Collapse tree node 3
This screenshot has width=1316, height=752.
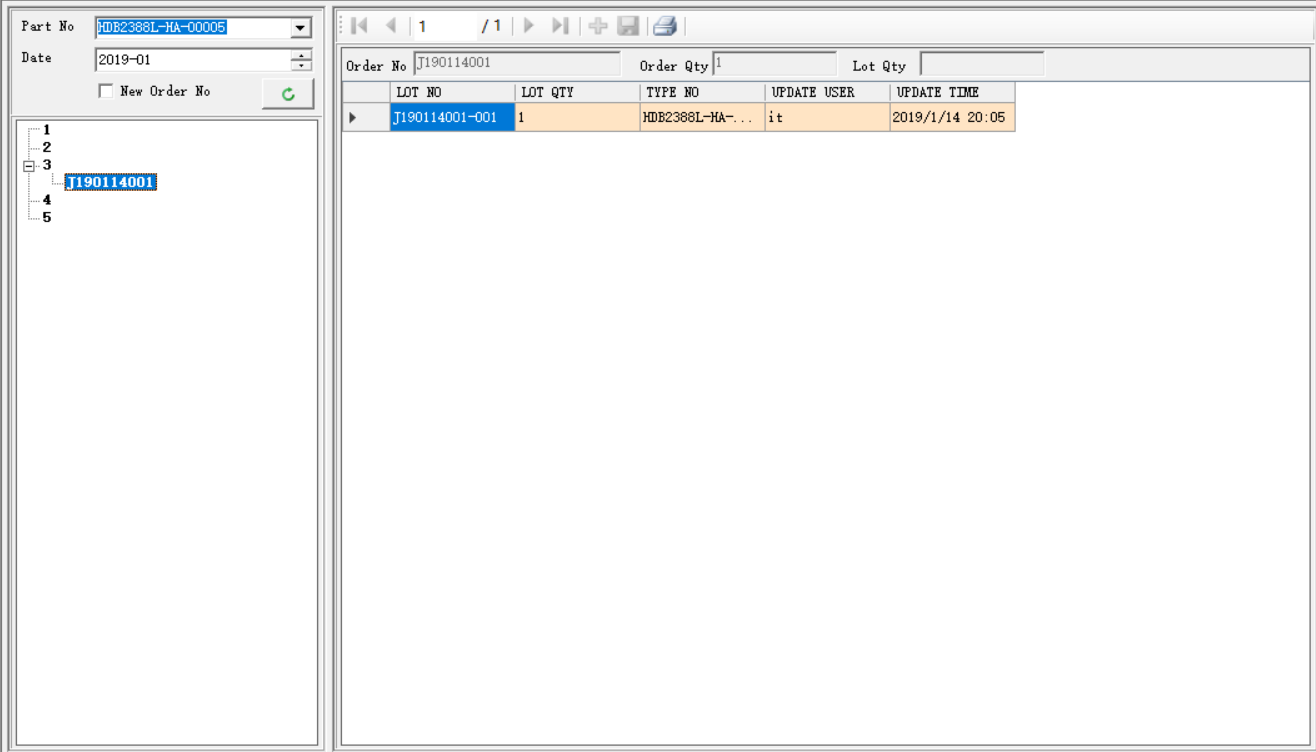coord(29,166)
